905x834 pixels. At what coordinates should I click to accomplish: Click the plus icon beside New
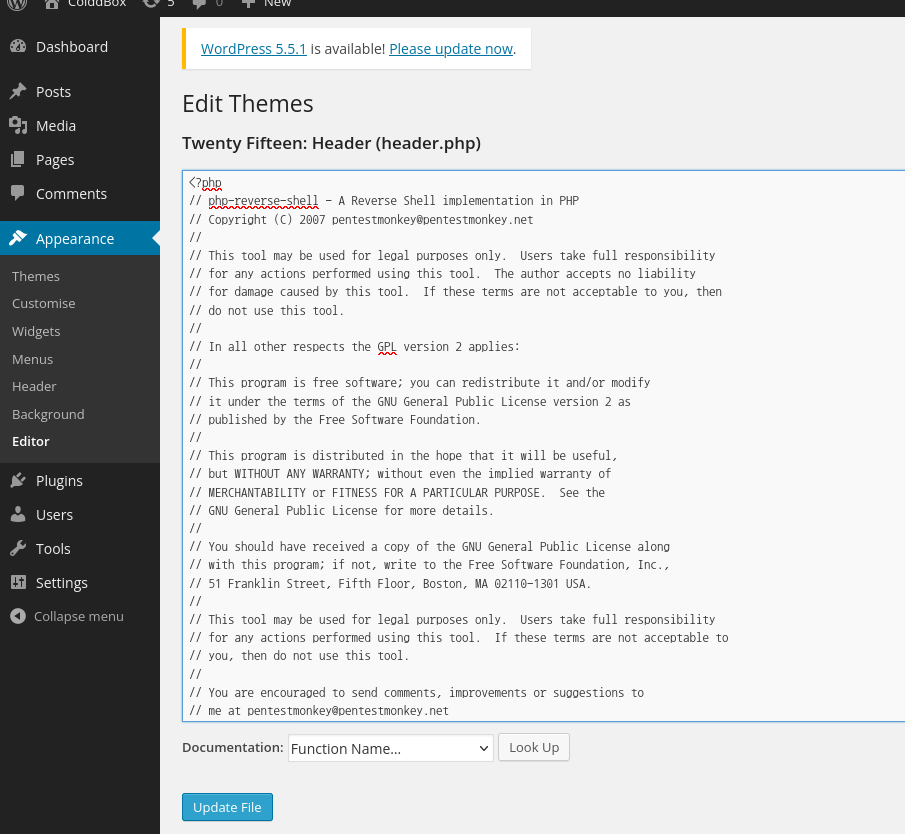point(248,3)
